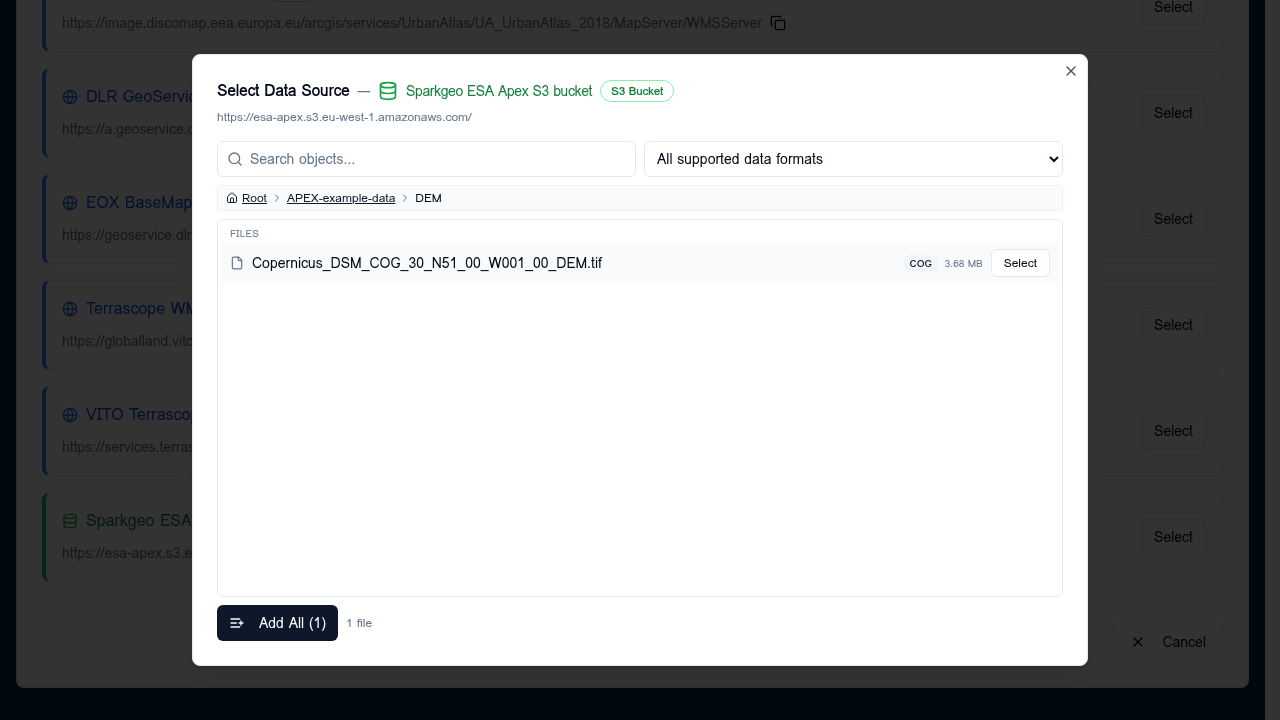Screen dimensions: 1280x720
Task: Cancel the background data source dialog
Action: pos(1168,642)
